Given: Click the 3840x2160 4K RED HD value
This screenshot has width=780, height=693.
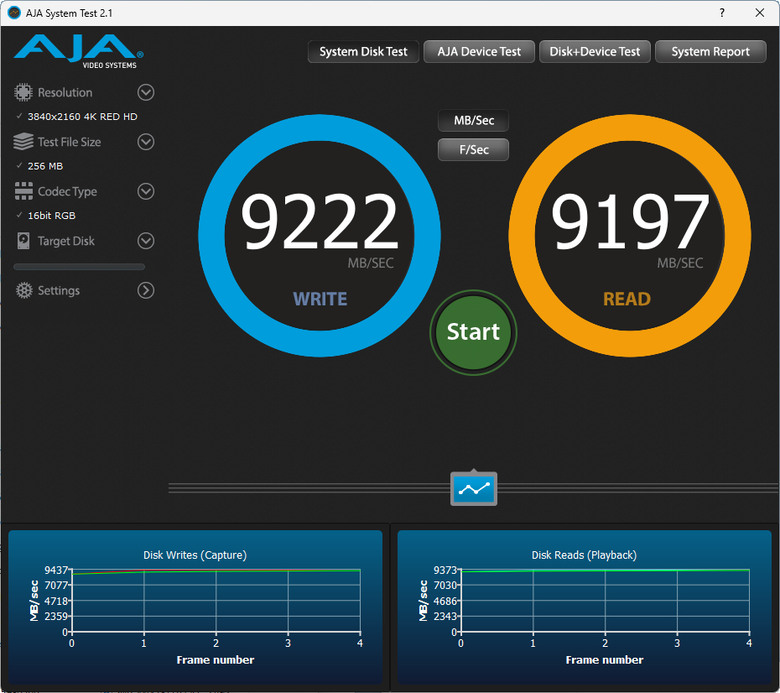Looking at the screenshot, I should click(x=83, y=116).
